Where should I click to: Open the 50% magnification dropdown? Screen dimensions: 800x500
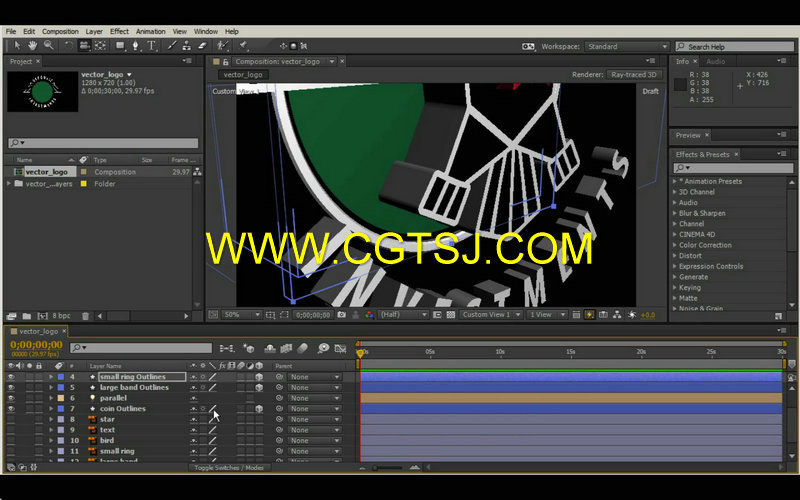tap(242, 315)
